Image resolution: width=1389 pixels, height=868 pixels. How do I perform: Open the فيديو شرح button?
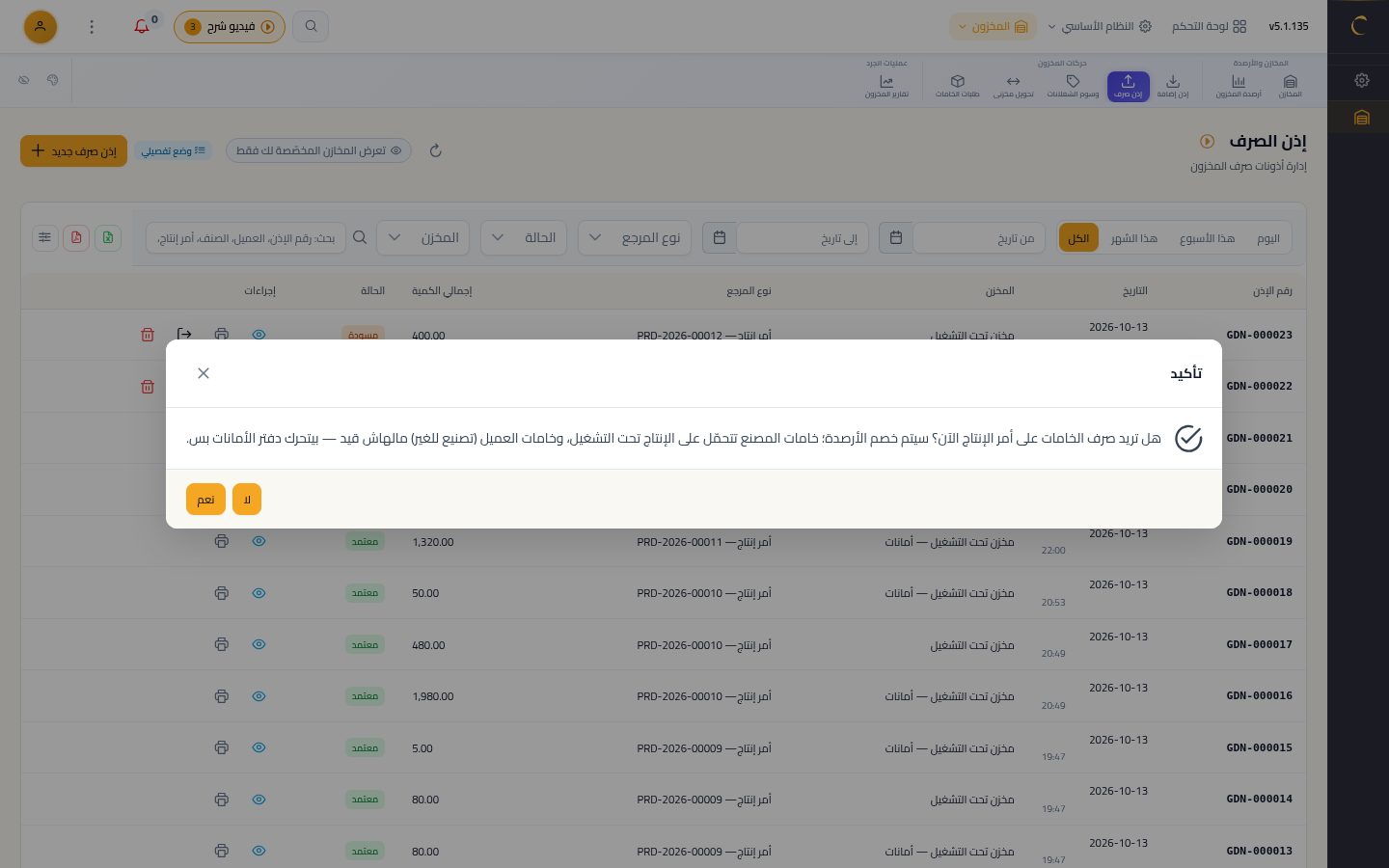coord(230,27)
